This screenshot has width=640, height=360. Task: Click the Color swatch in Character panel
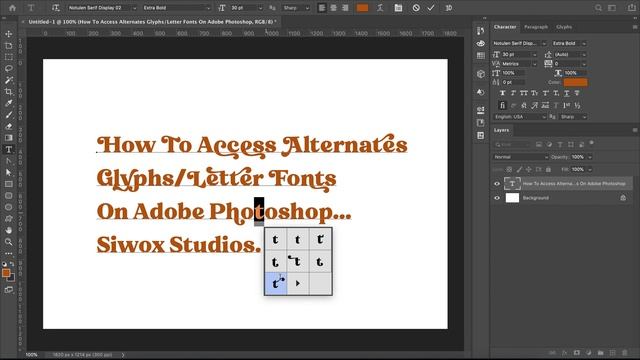pyautogui.click(x=576, y=82)
